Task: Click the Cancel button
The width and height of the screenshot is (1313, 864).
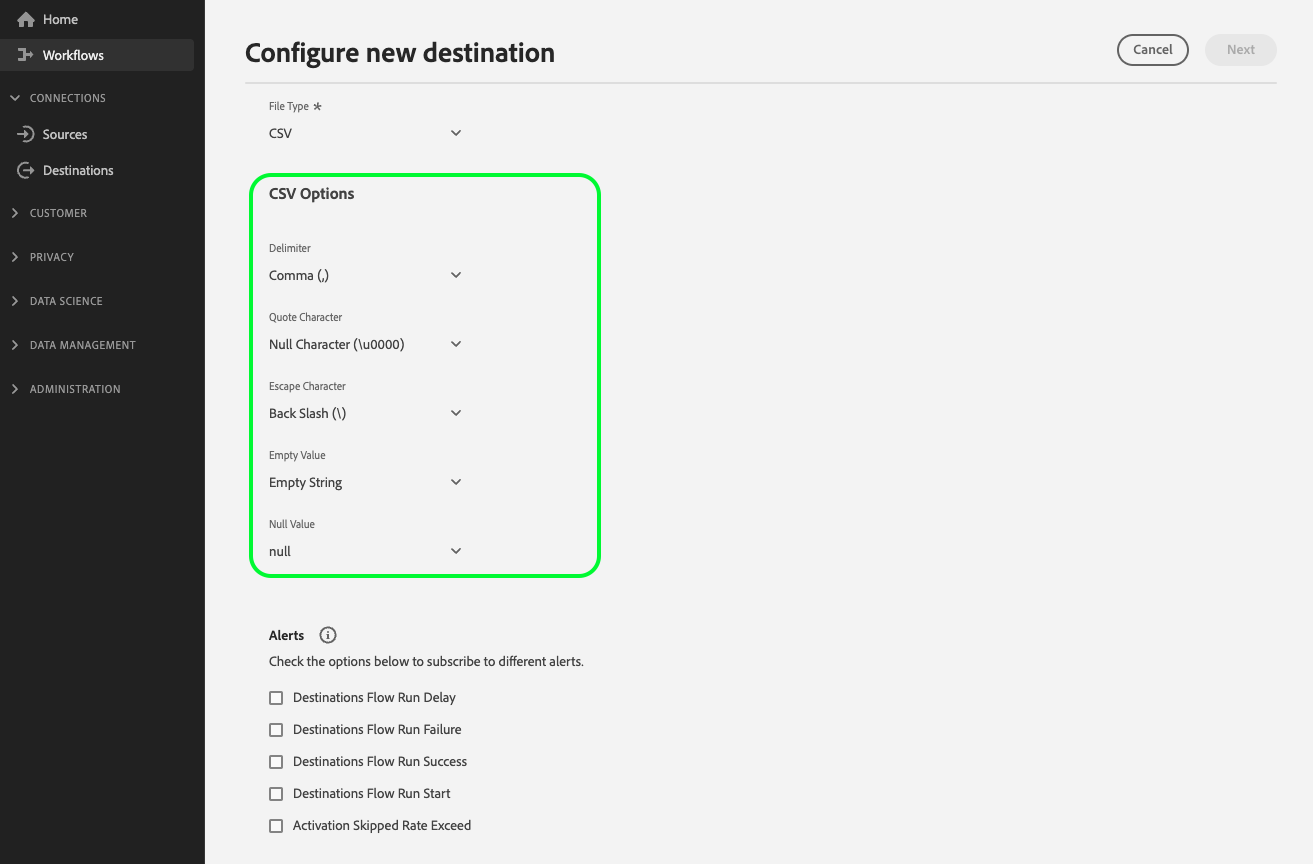Action: 1152,50
